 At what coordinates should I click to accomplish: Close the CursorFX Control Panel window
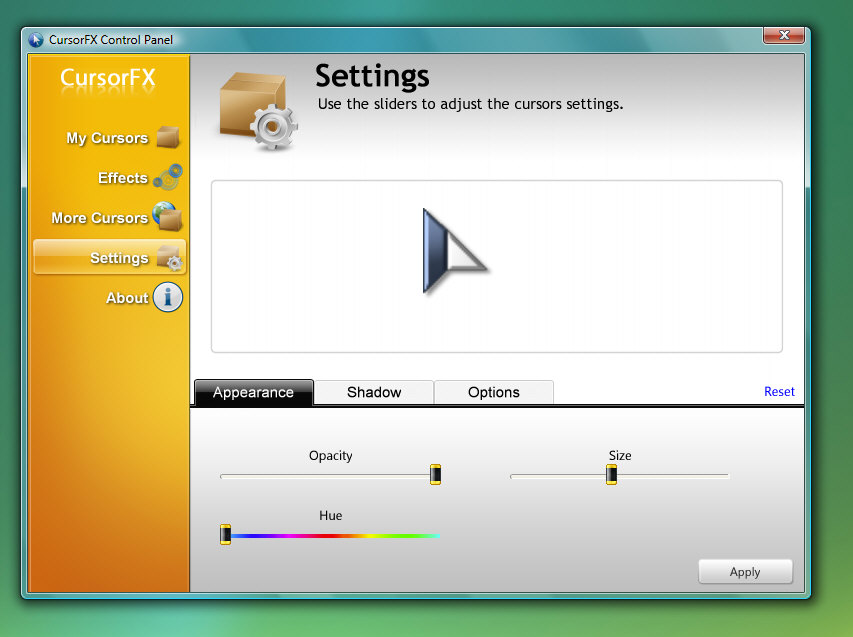click(x=784, y=35)
